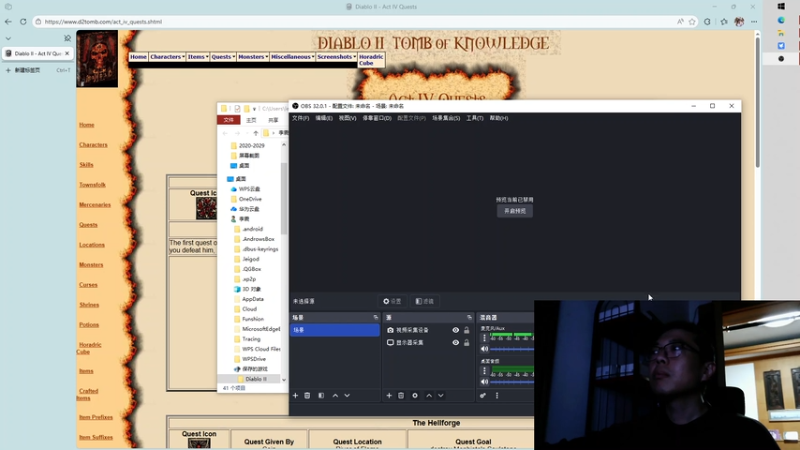Delete the selected OBS scene with trash icon
This screenshot has width=800, height=450.
[307, 395]
